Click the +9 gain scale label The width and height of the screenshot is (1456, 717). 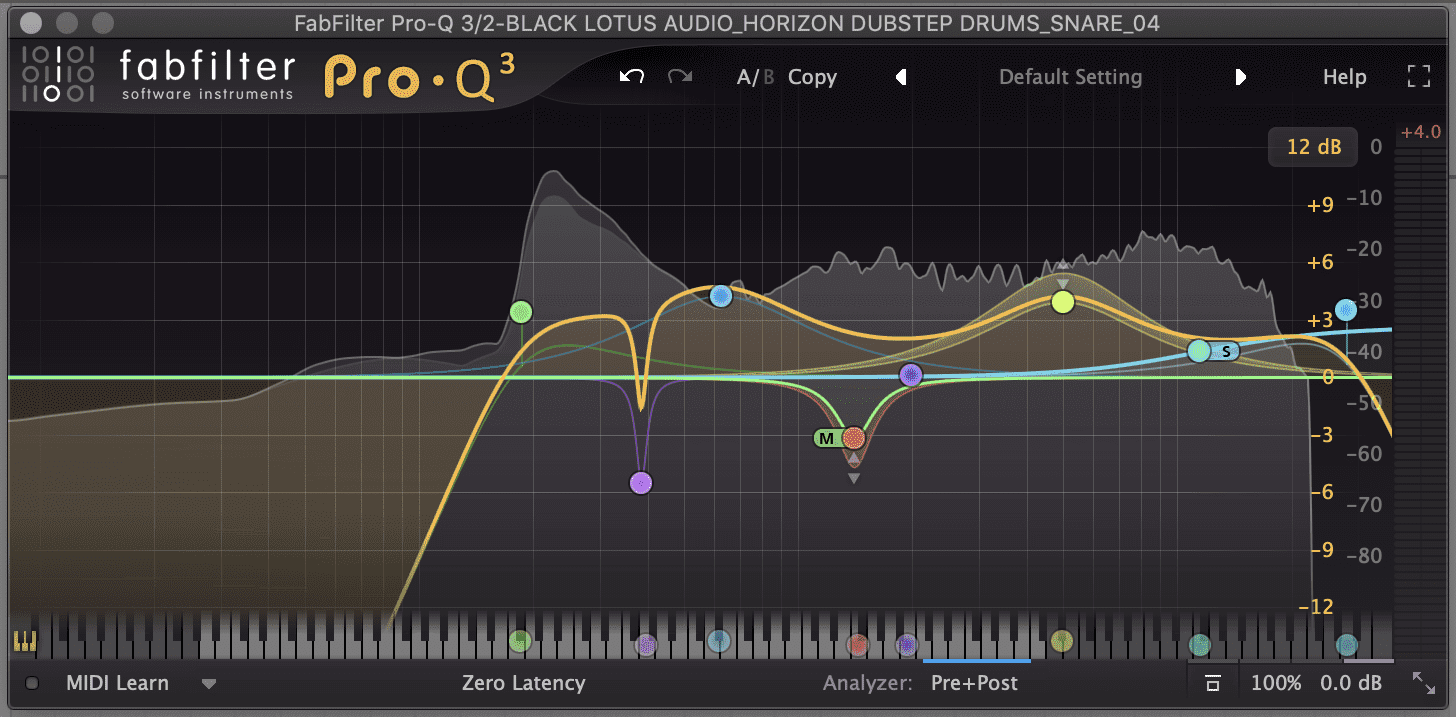point(1321,205)
